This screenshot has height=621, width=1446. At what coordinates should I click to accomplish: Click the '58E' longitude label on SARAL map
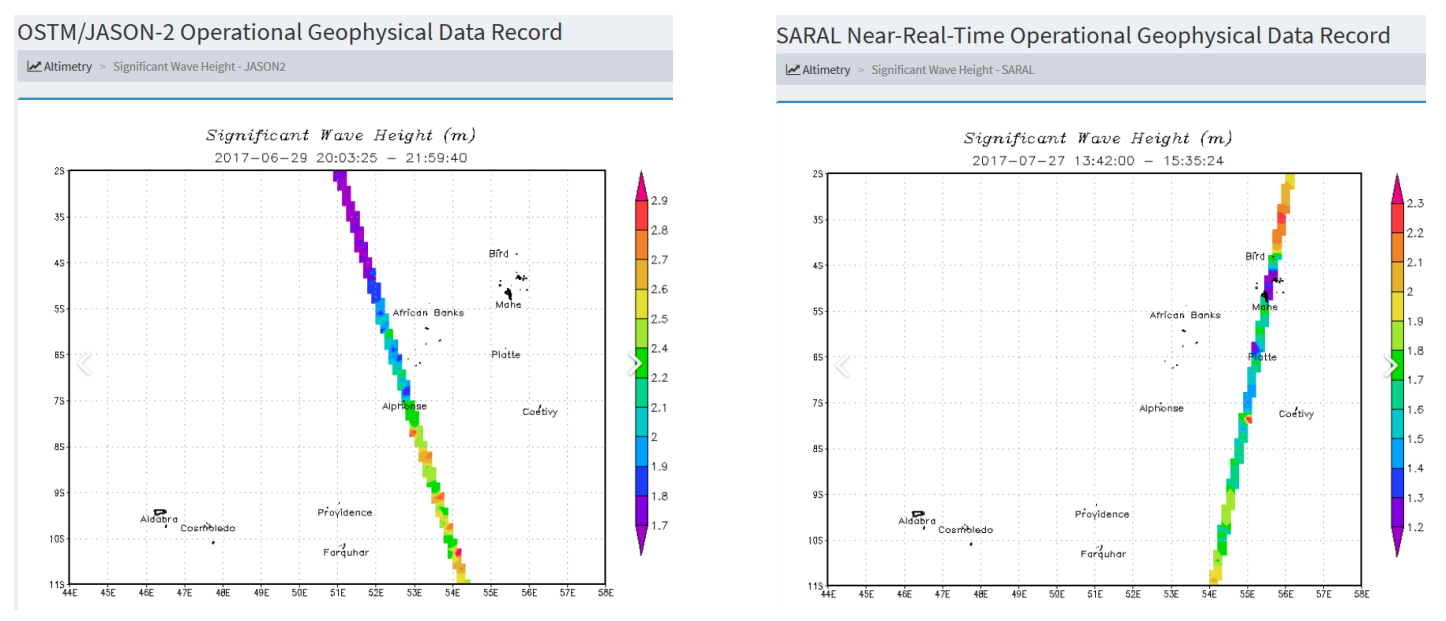(1362, 595)
